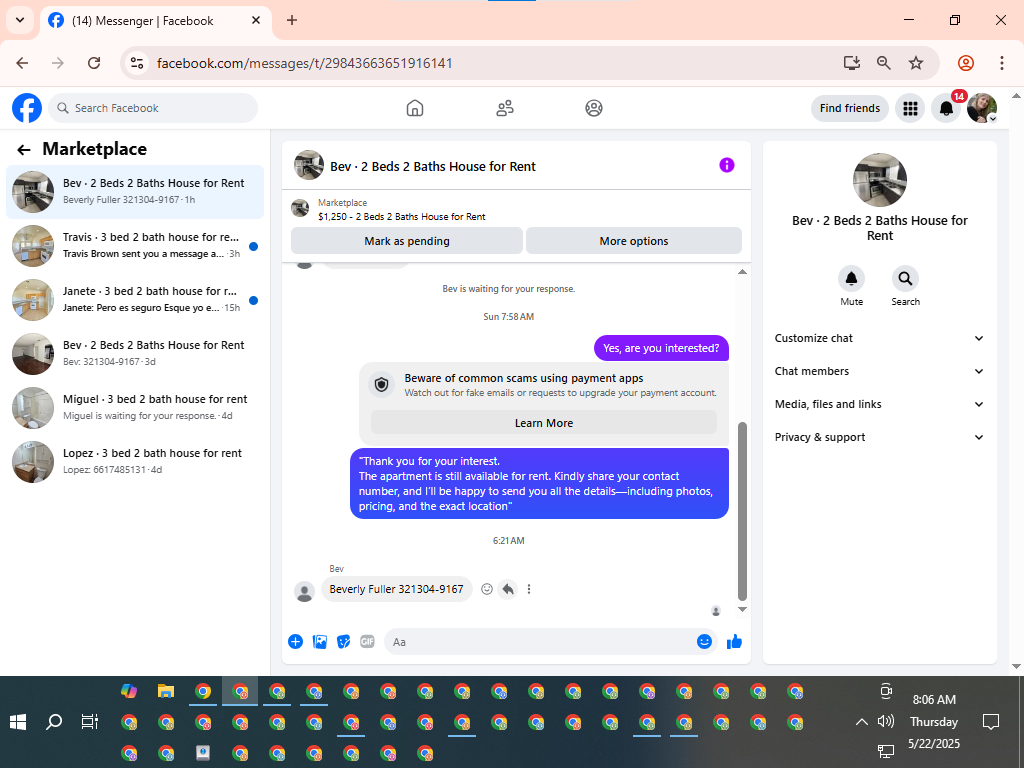
Task: Choose a GIF icon
Action: (368, 641)
